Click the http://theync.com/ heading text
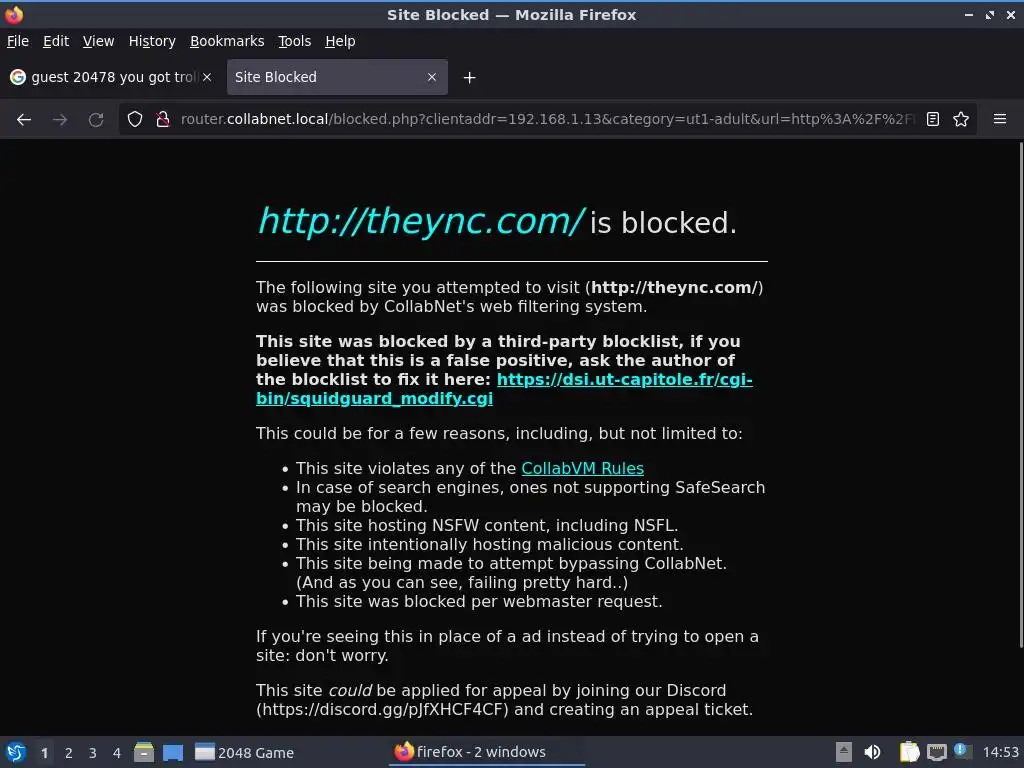 tap(421, 221)
